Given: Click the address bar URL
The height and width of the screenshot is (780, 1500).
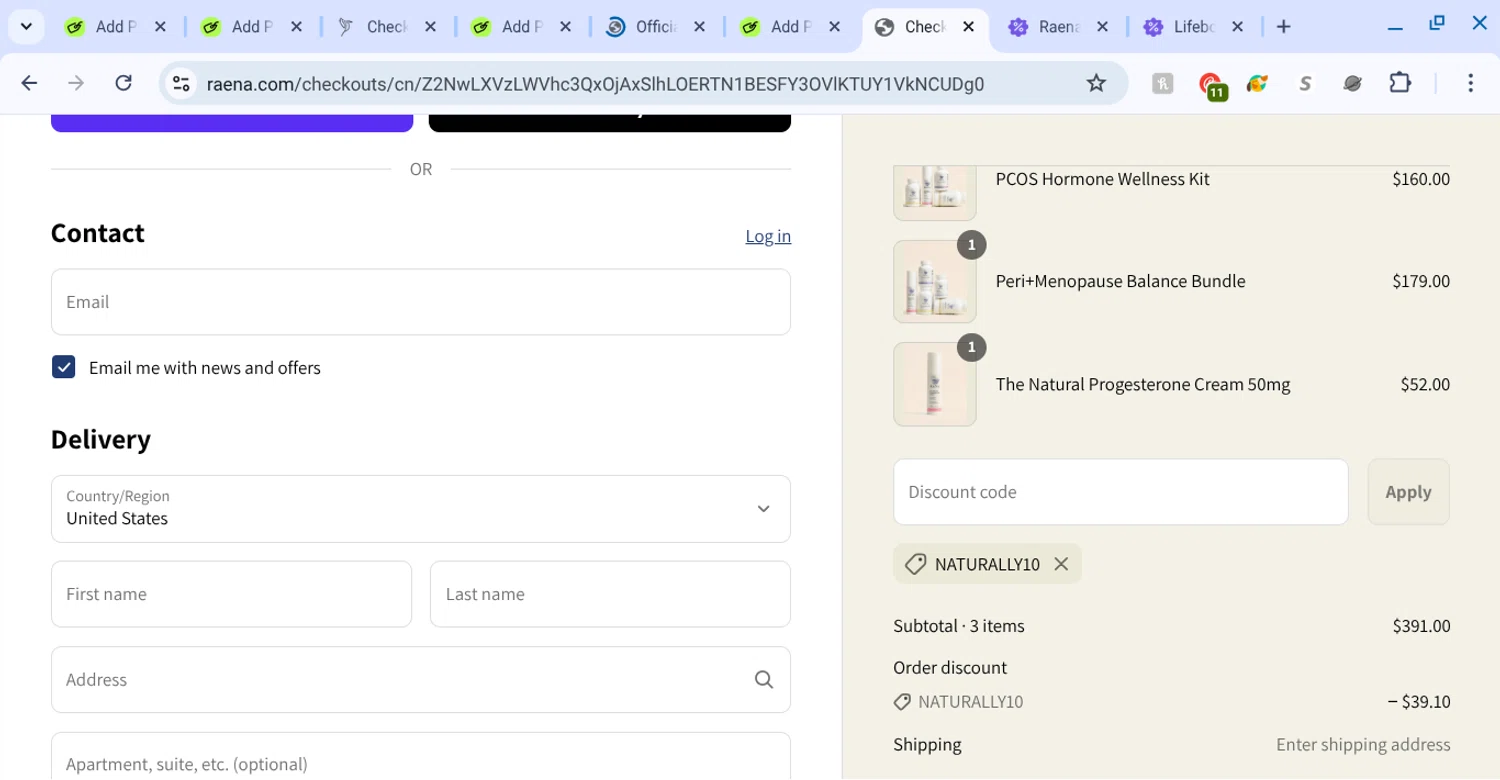Looking at the screenshot, I should coord(595,84).
